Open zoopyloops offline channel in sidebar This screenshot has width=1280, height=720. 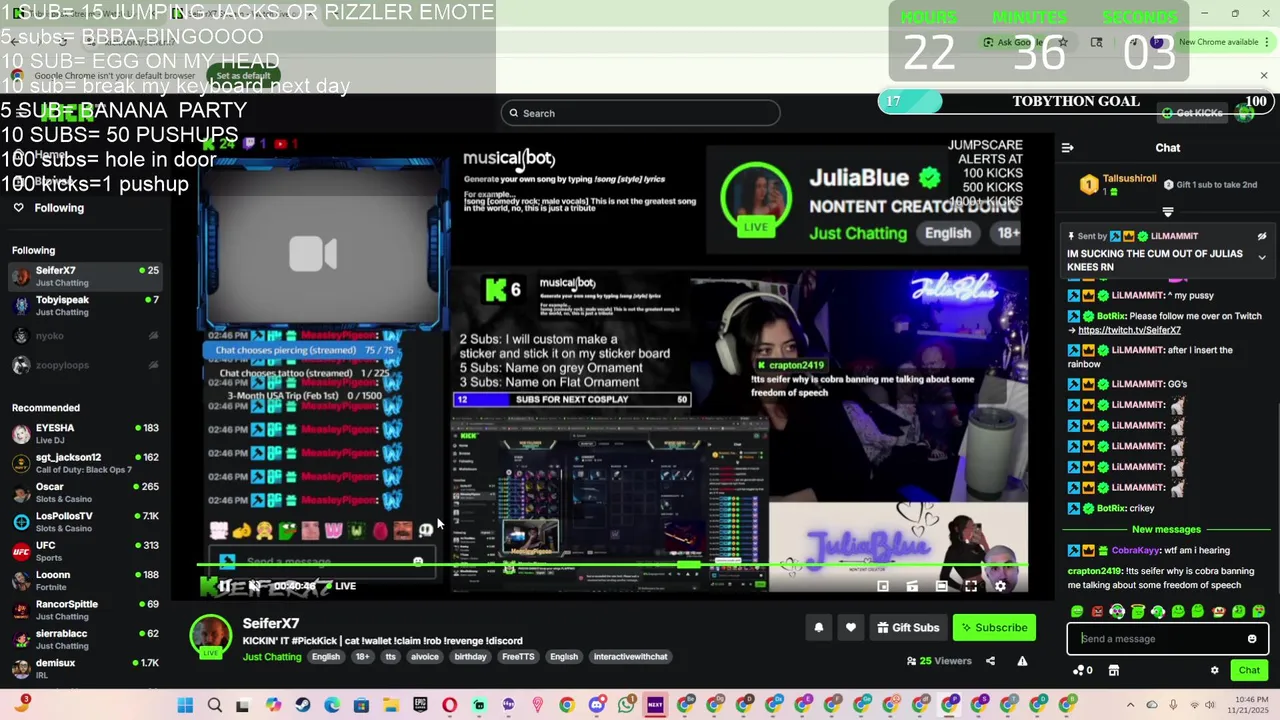coord(84,365)
